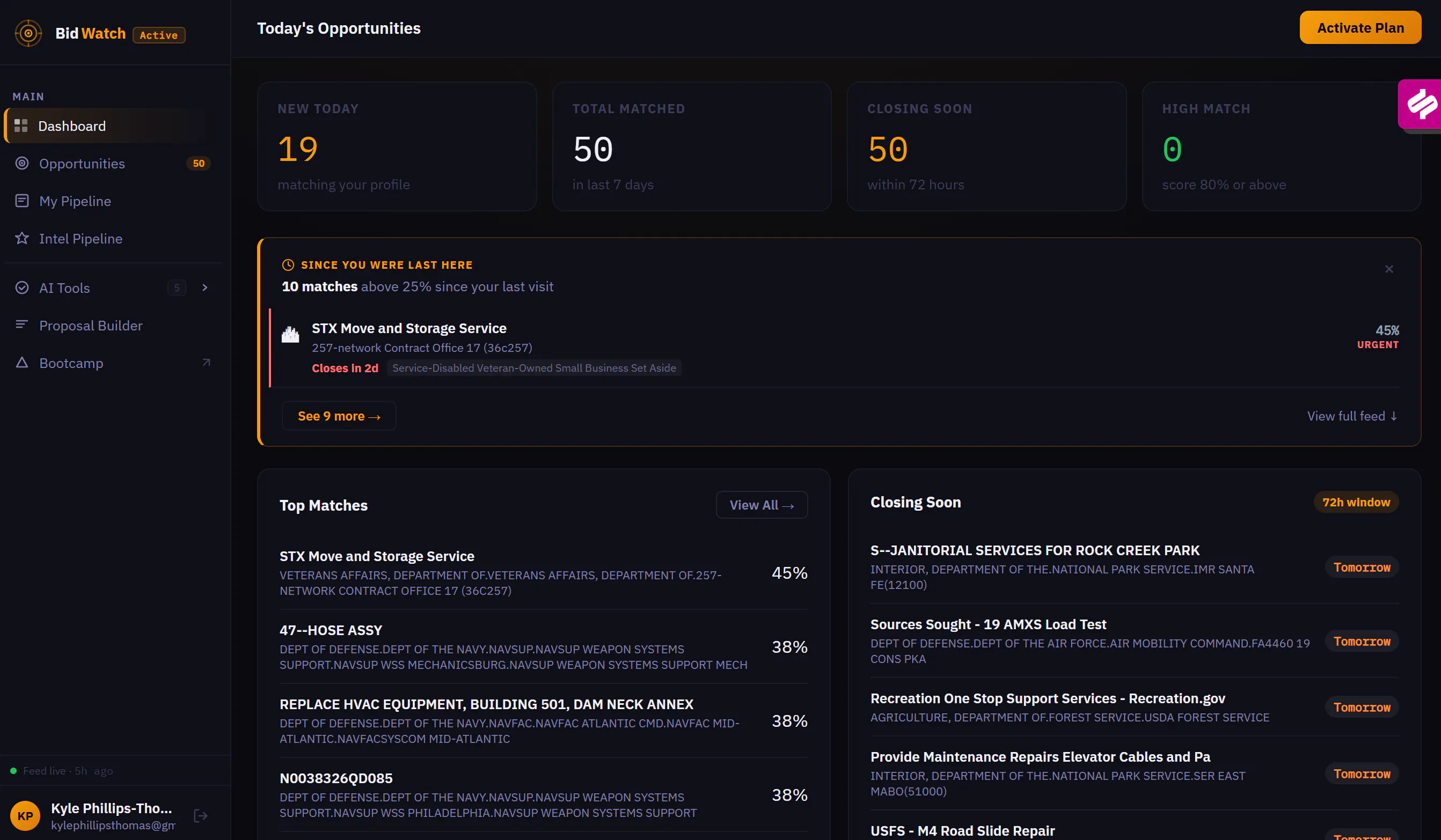Click the Bootcamp triangle icon
1441x840 pixels.
click(x=21, y=362)
